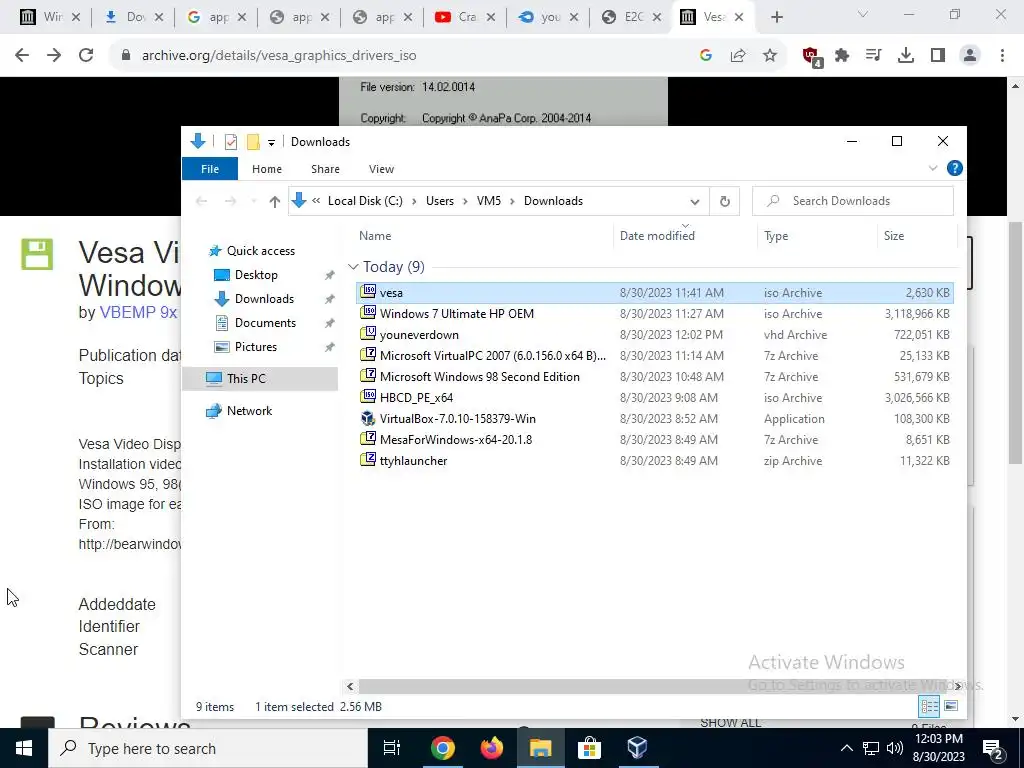Click the Search Downloads field
The height and width of the screenshot is (768, 1024).
(x=853, y=201)
